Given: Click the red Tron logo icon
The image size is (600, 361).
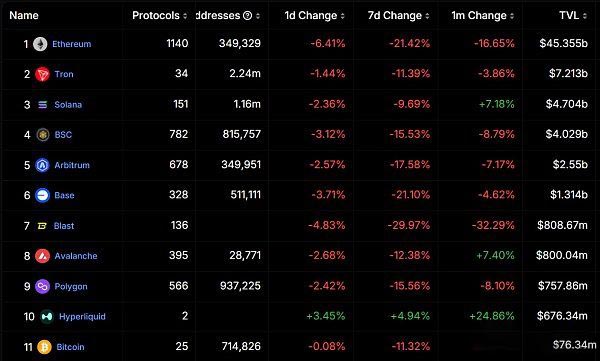Looking at the screenshot, I should (x=42, y=74).
